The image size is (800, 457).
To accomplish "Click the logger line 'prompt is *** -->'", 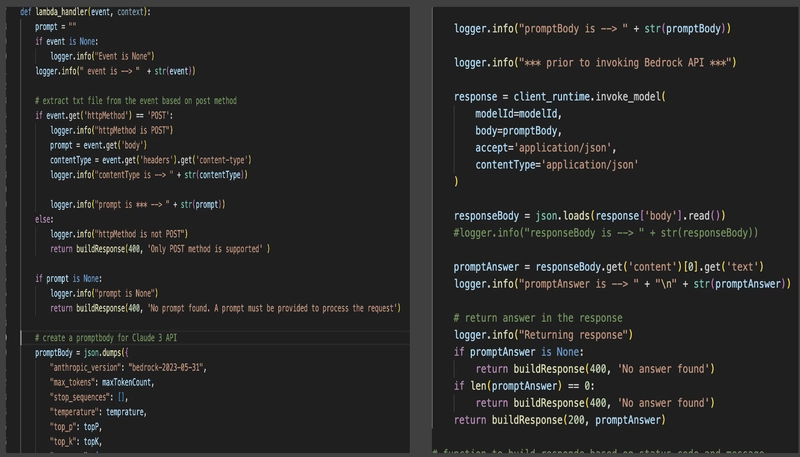I will click(137, 205).
